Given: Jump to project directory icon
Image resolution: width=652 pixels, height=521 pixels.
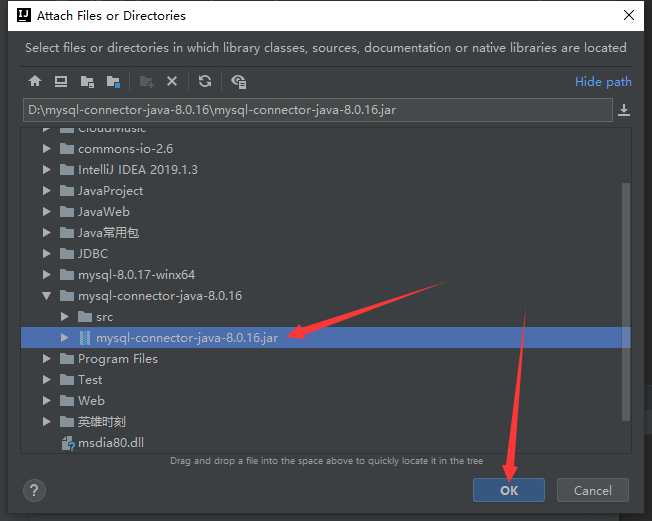Looking at the screenshot, I should click(87, 81).
